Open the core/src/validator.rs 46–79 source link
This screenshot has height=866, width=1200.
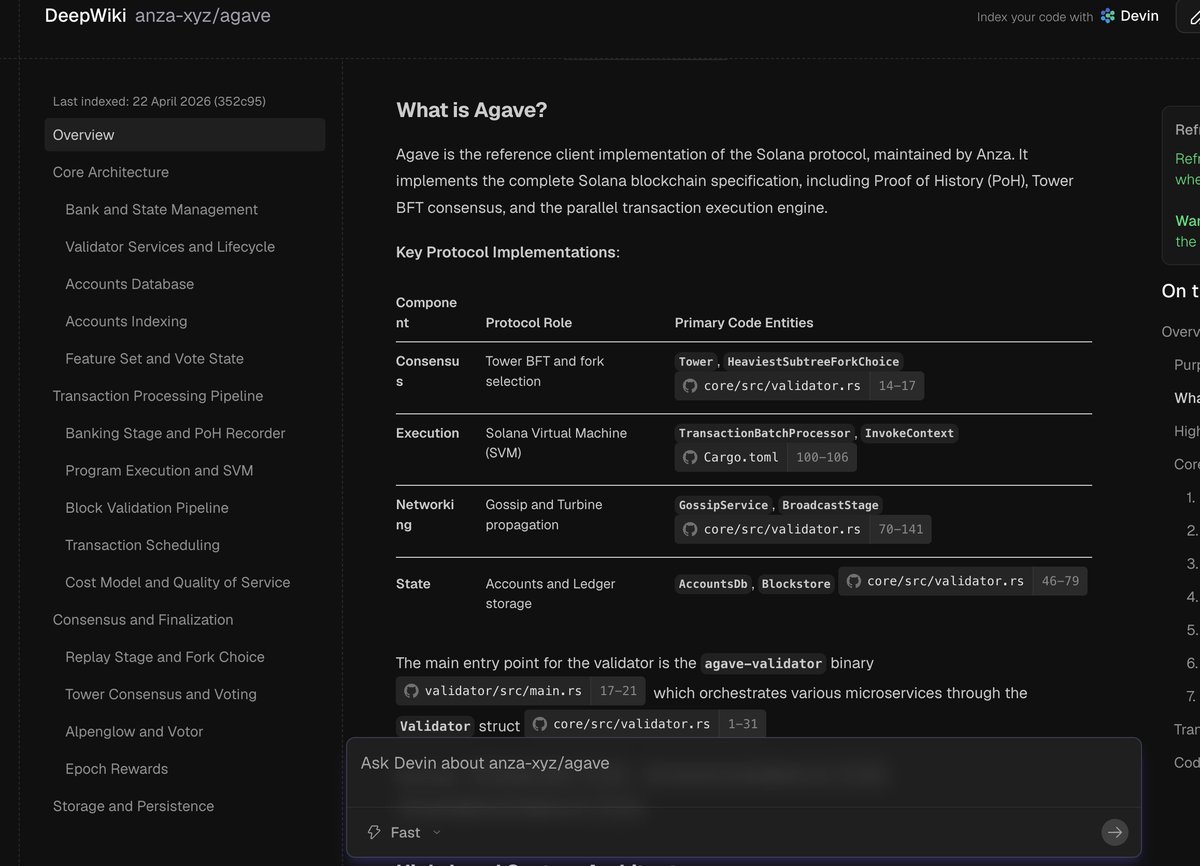[x=962, y=580]
